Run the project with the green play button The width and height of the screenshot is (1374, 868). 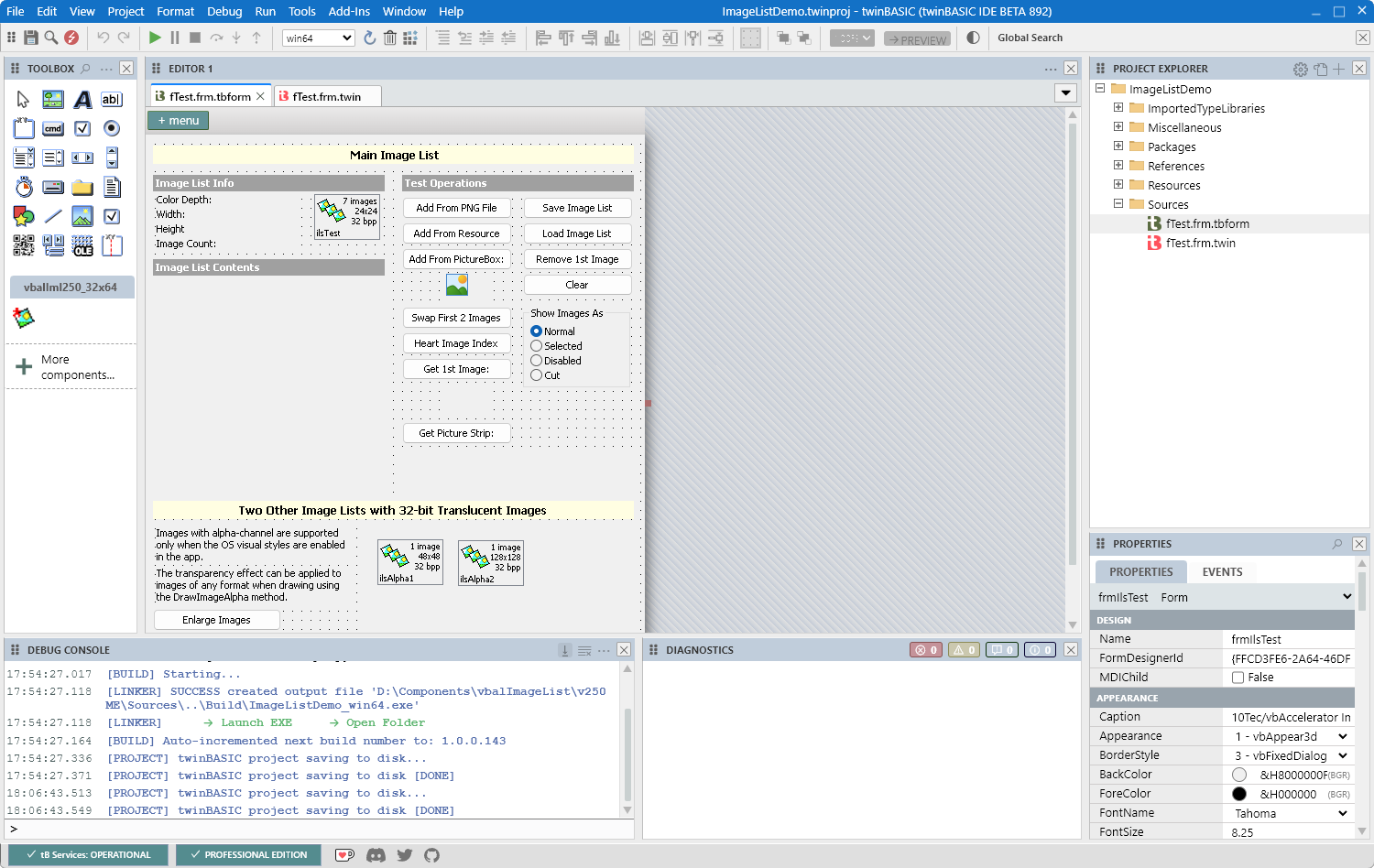155,38
